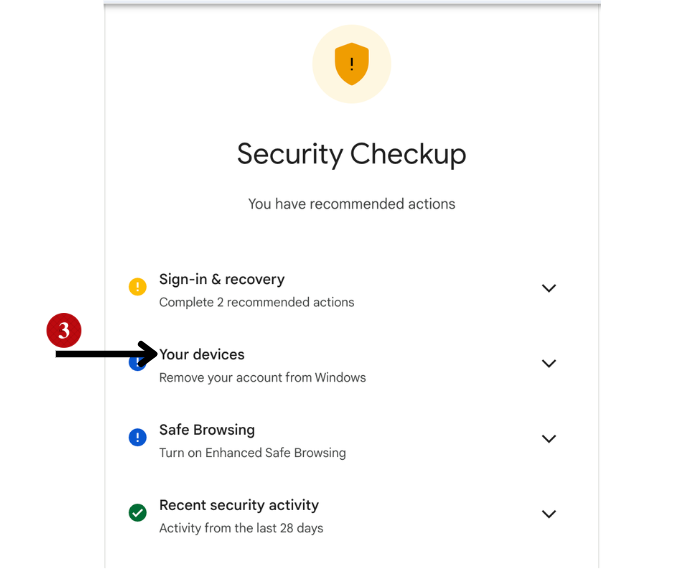Click Activity from the last 28 days
Image resolution: width=686 pixels, height=586 pixels.
point(241,528)
